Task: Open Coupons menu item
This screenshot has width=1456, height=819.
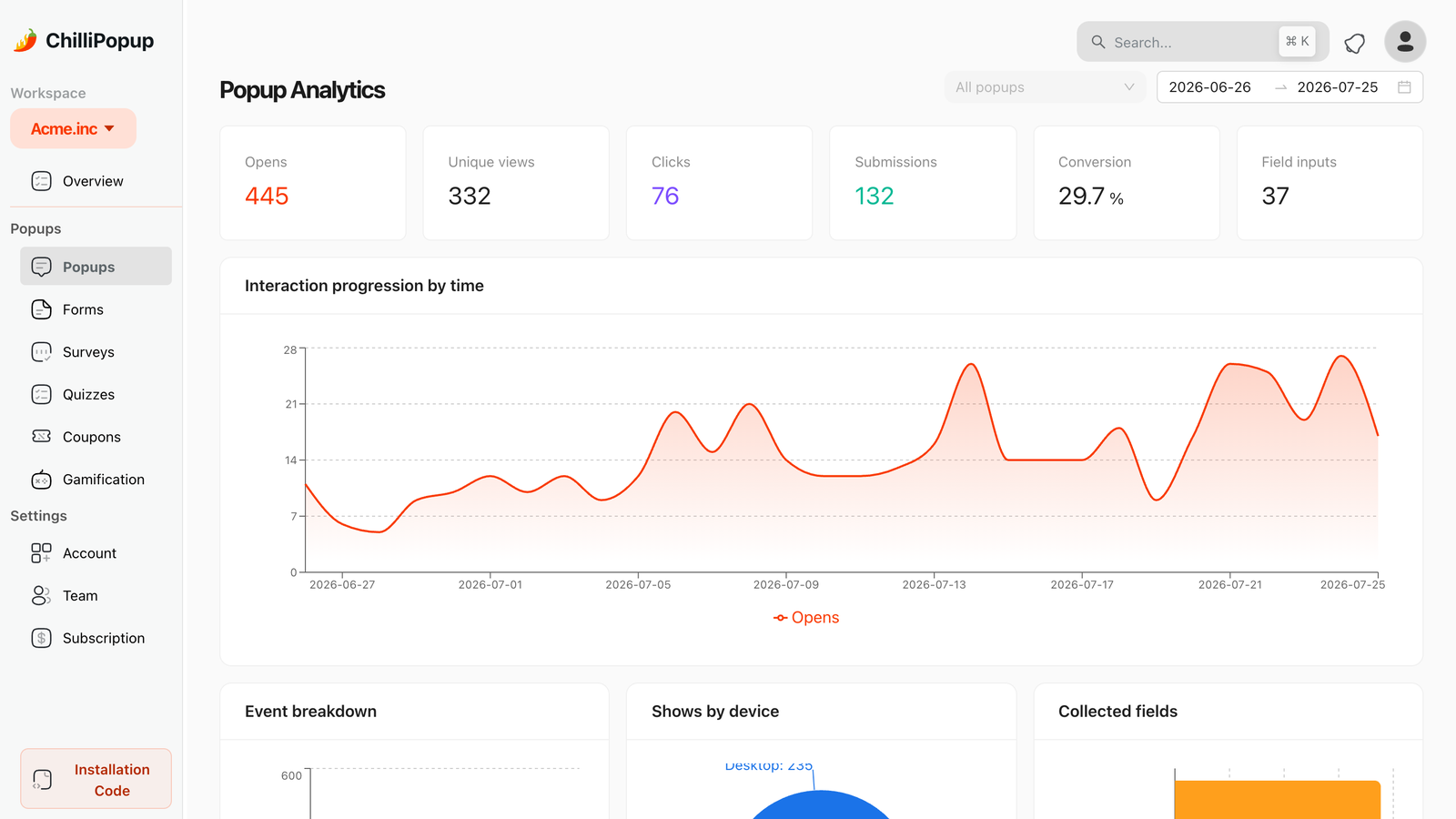Action: (96, 437)
